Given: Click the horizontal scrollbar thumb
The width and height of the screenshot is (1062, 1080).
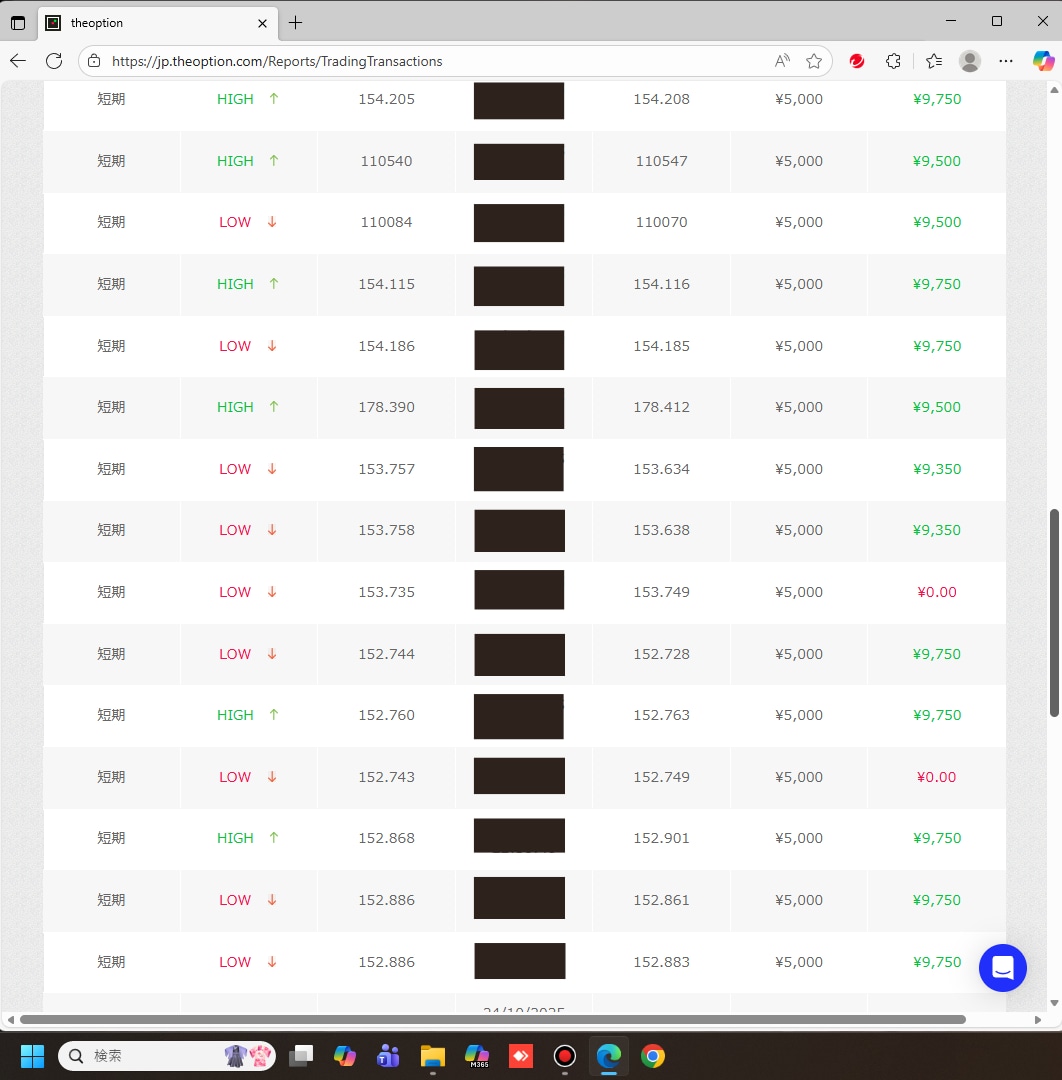Looking at the screenshot, I should coord(493,1019).
